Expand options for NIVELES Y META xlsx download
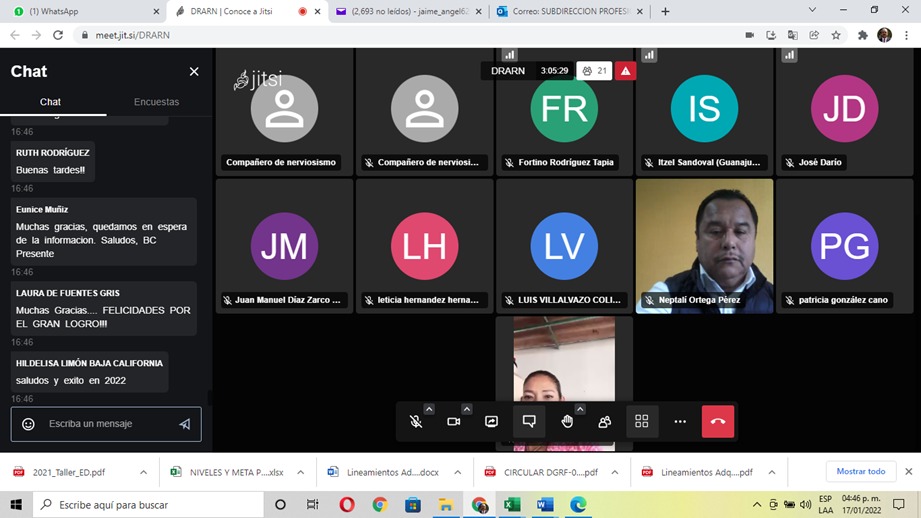Viewport: 921px width, 518px height. click(301, 472)
